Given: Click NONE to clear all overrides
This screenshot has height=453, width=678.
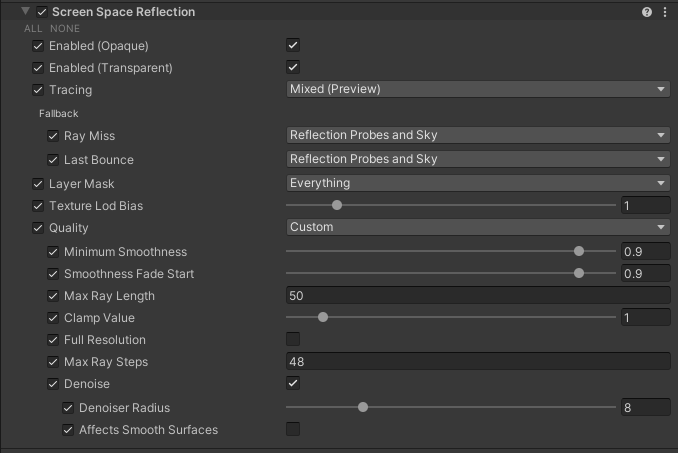Looking at the screenshot, I should [x=65, y=29].
